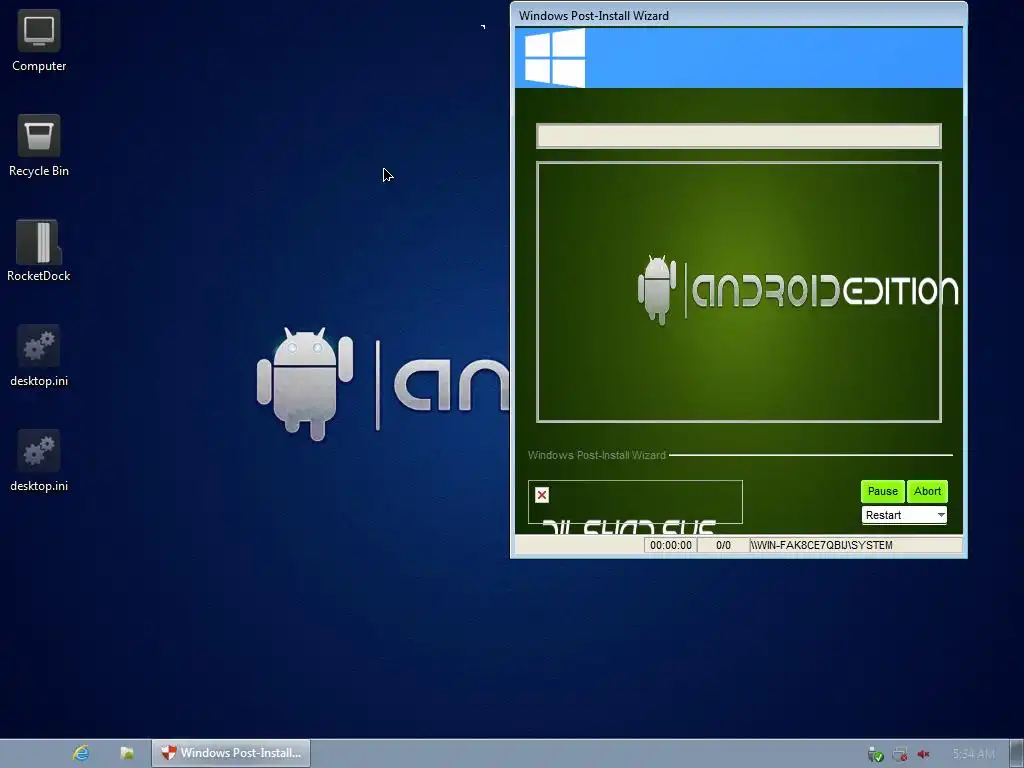
Task: Click the Show Desktop button at taskbar end
Action: tap(1017, 754)
